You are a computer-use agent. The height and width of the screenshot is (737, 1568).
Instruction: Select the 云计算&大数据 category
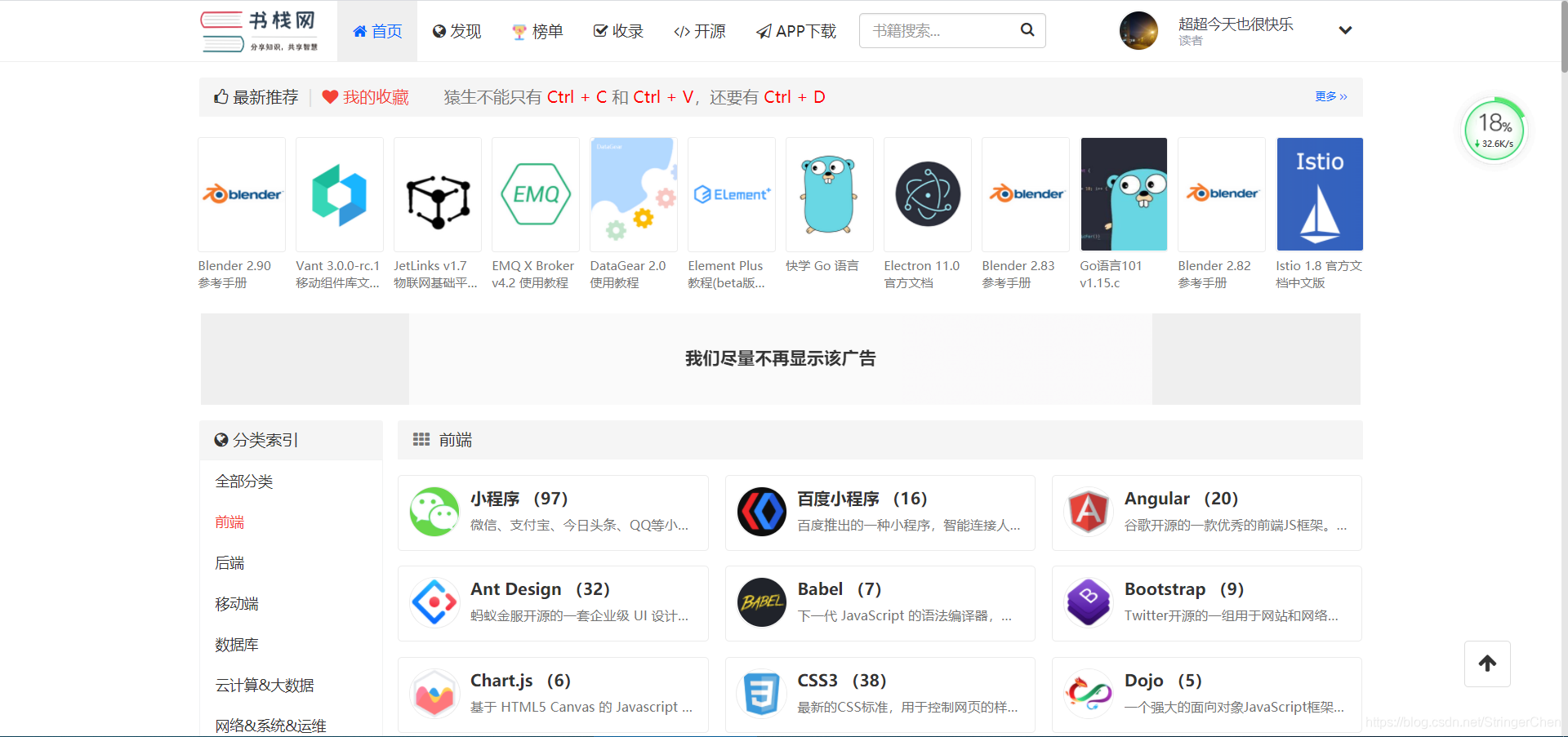(x=265, y=686)
